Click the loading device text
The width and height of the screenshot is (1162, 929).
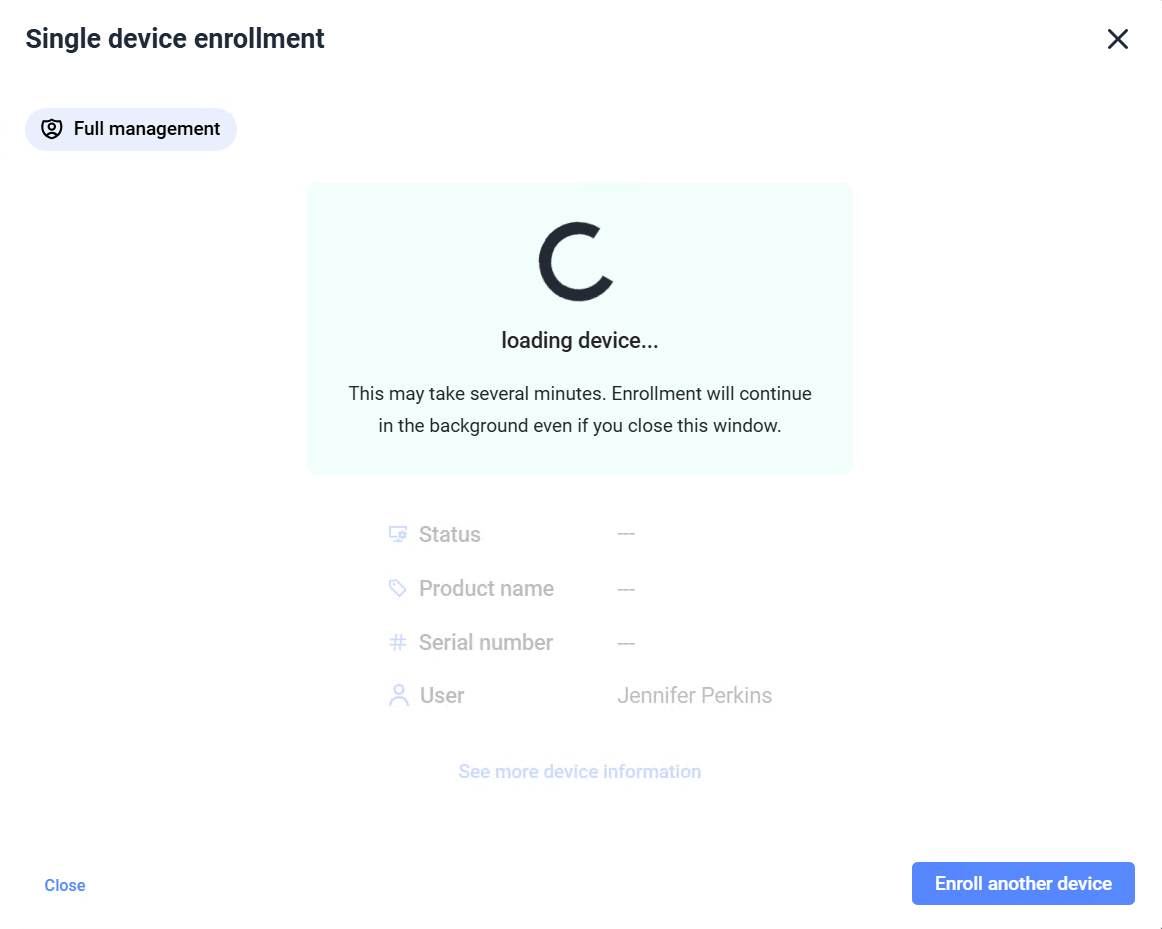pos(579,340)
